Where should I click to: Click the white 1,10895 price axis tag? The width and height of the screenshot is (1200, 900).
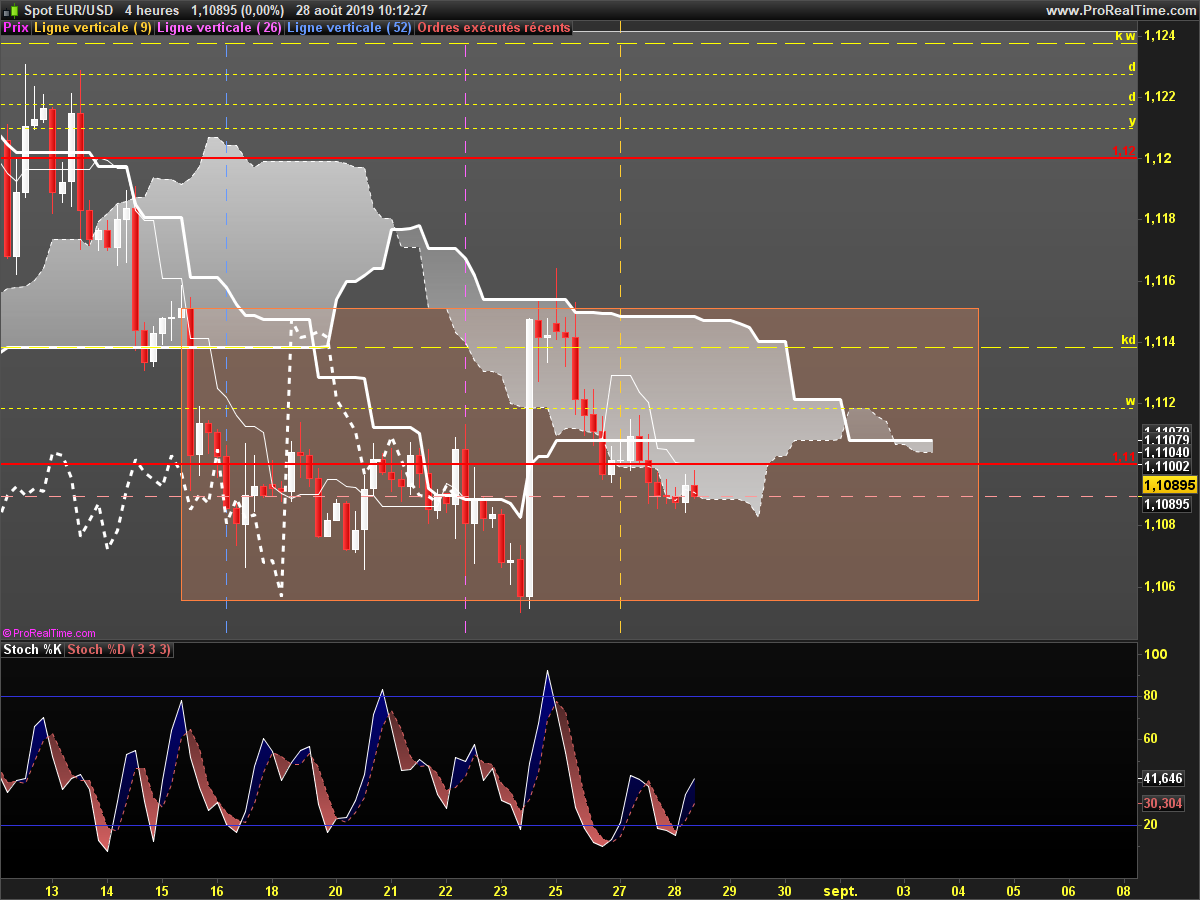click(x=1166, y=504)
